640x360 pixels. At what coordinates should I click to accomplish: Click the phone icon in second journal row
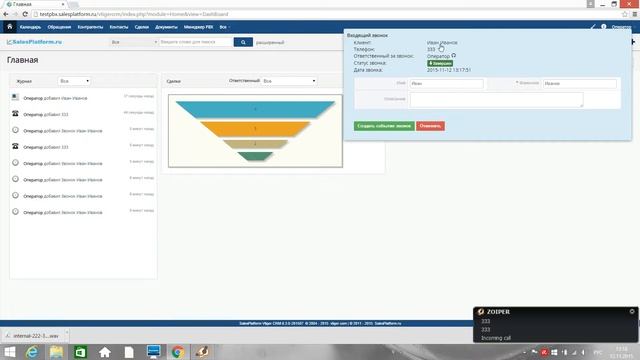pyautogui.click(x=15, y=113)
